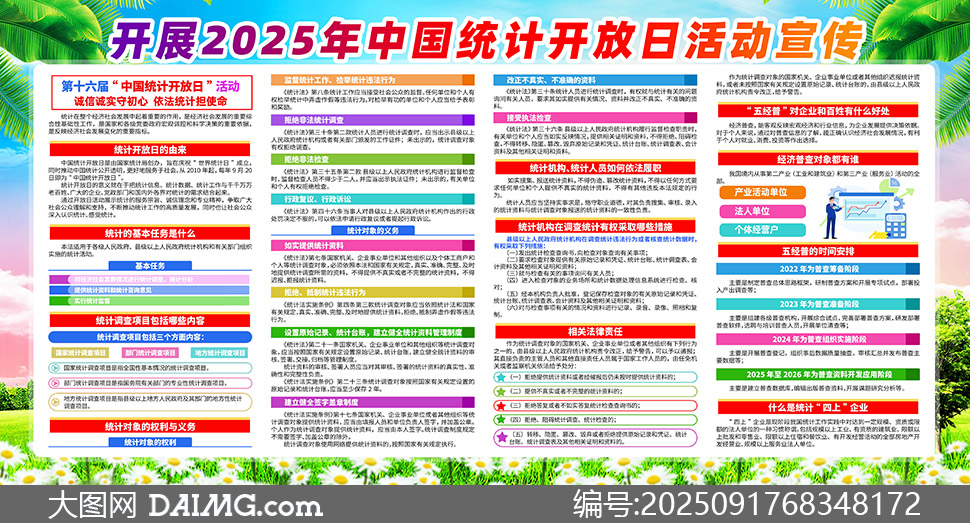The image size is (970, 523).
Task: Click the red heading 相关法律责任
Action: click(x=595, y=331)
